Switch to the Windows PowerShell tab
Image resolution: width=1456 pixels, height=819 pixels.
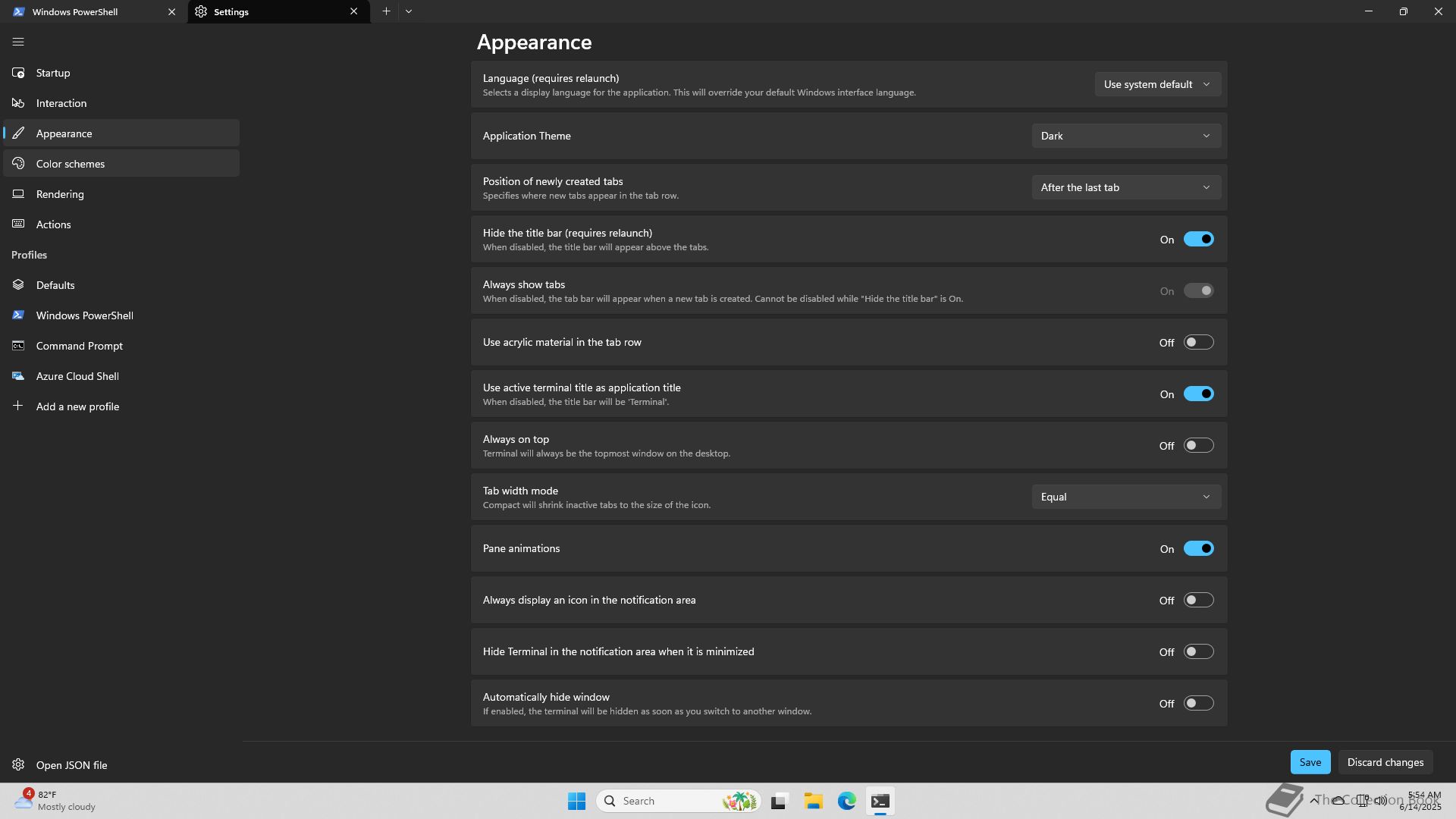coord(83,12)
